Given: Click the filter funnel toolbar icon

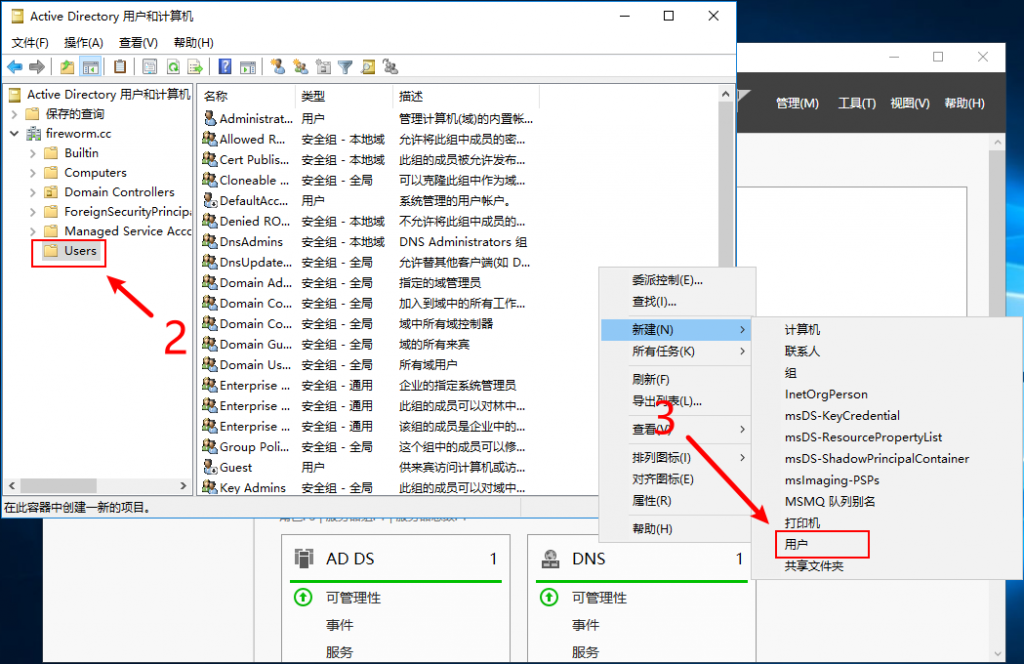Looking at the screenshot, I should point(345,67).
